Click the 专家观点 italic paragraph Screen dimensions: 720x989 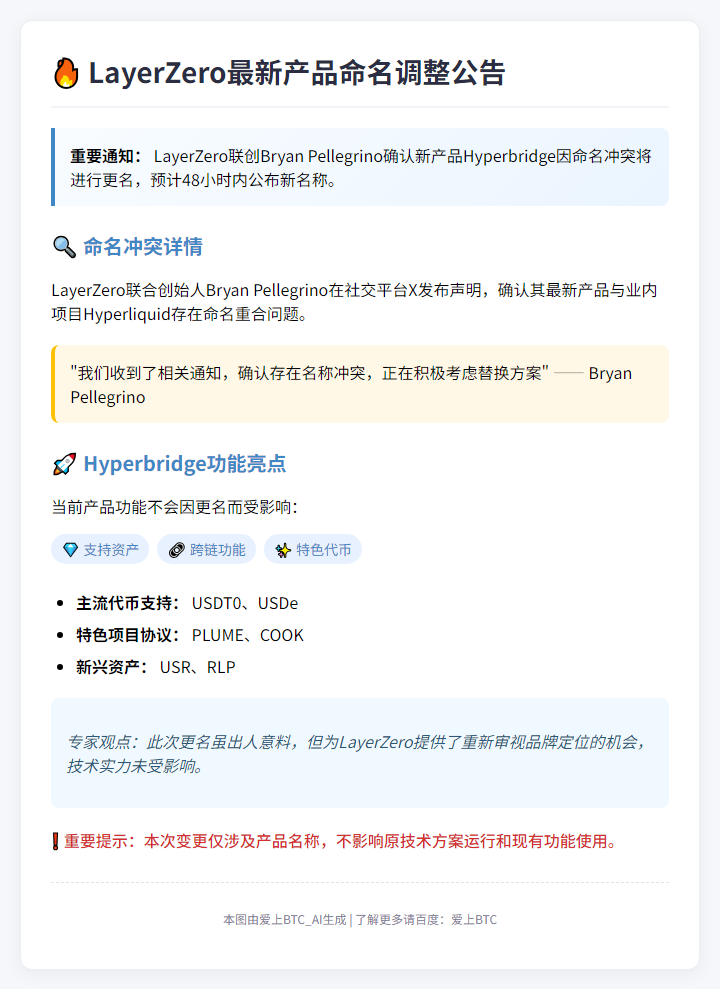pos(357,754)
